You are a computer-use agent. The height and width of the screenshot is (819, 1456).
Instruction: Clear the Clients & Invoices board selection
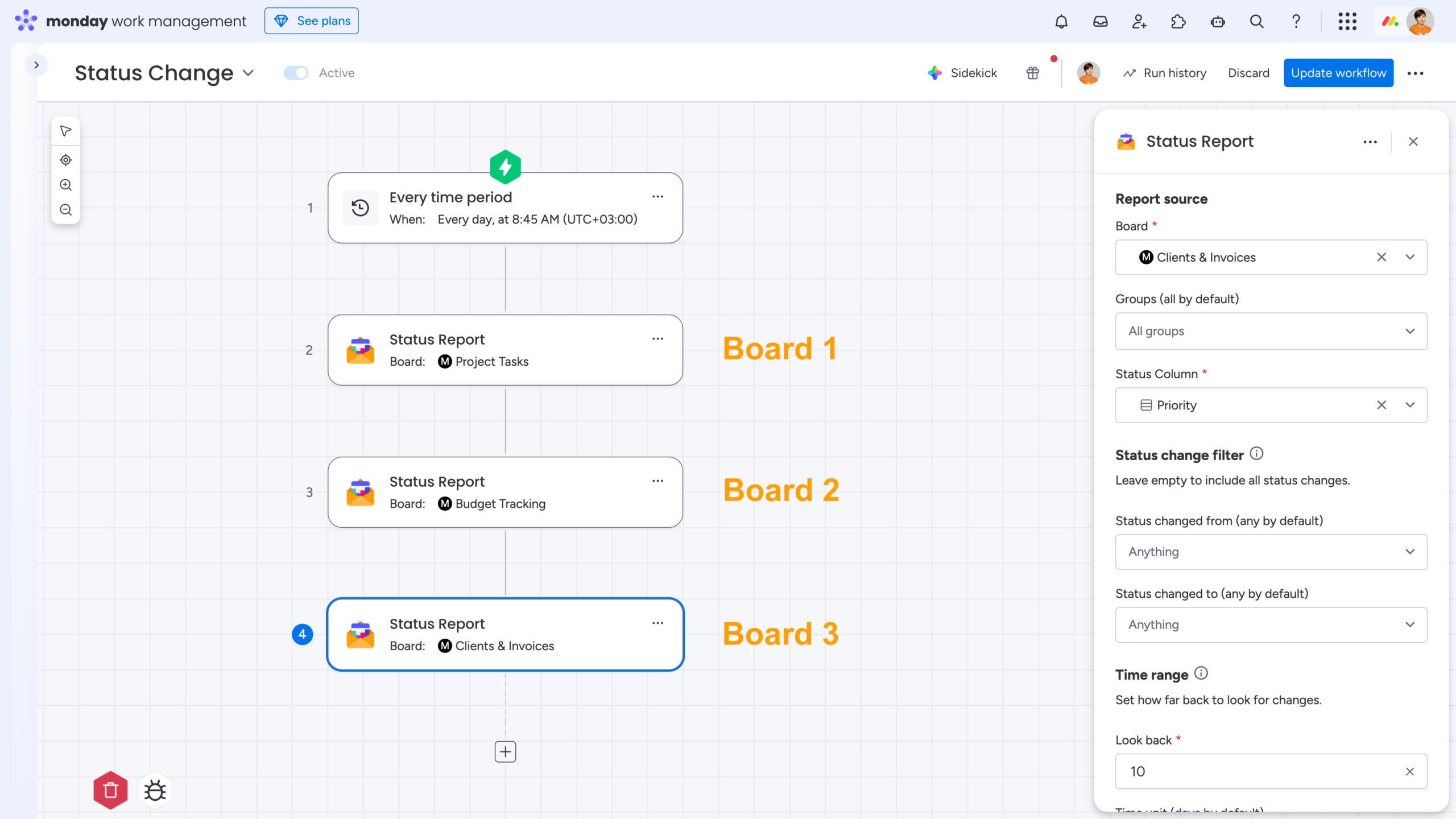click(x=1381, y=257)
